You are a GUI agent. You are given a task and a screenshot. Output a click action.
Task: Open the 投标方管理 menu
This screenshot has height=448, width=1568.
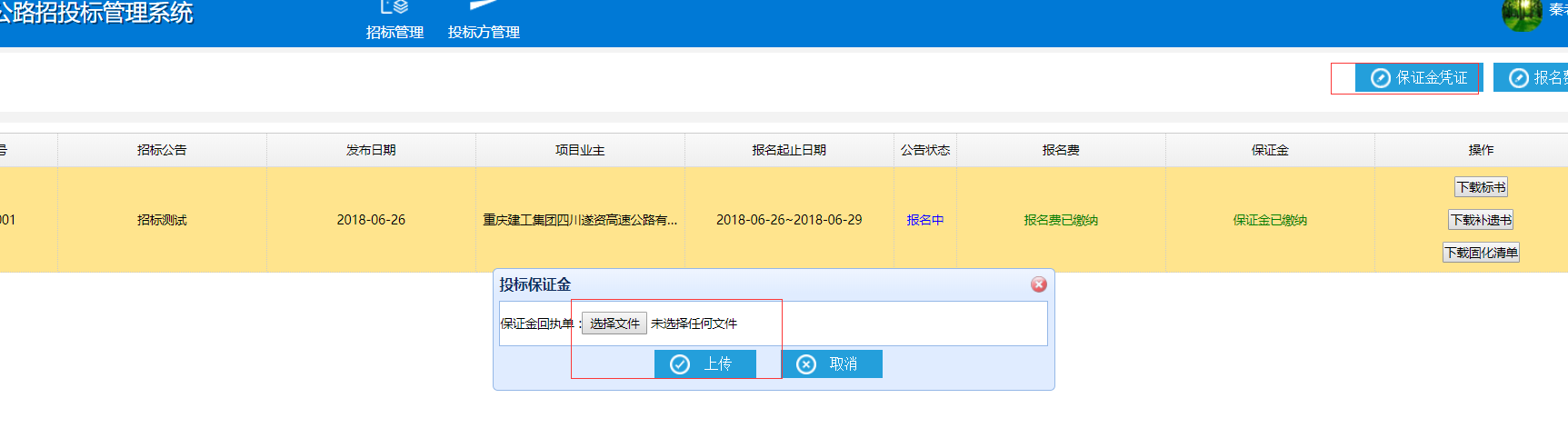484,22
